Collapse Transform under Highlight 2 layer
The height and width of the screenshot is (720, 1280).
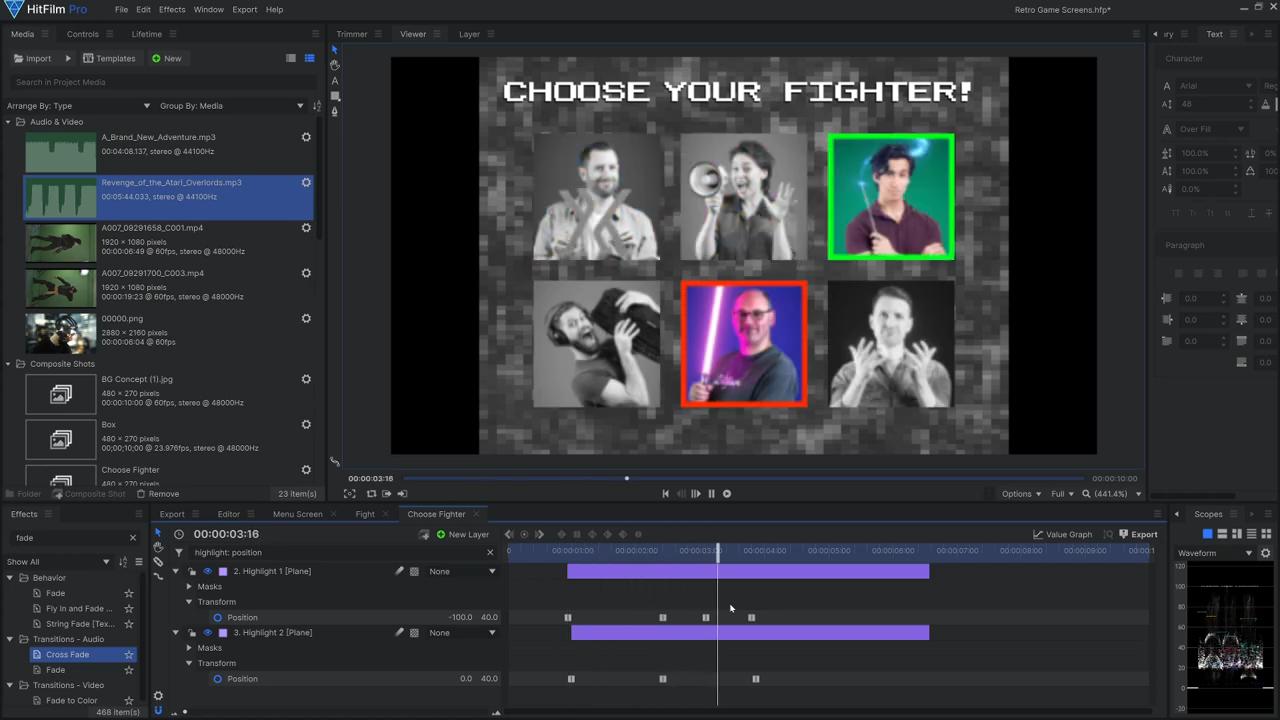click(x=189, y=663)
